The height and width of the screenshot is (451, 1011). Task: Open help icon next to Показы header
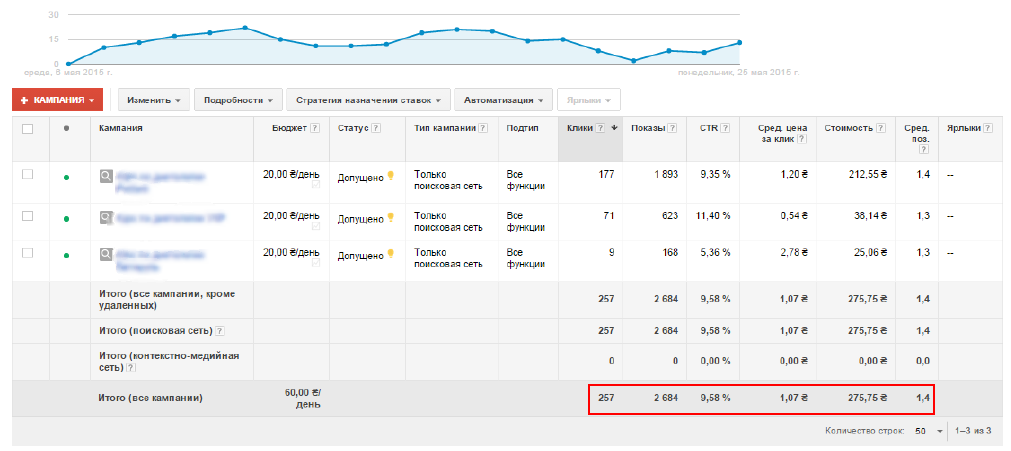(x=673, y=128)
